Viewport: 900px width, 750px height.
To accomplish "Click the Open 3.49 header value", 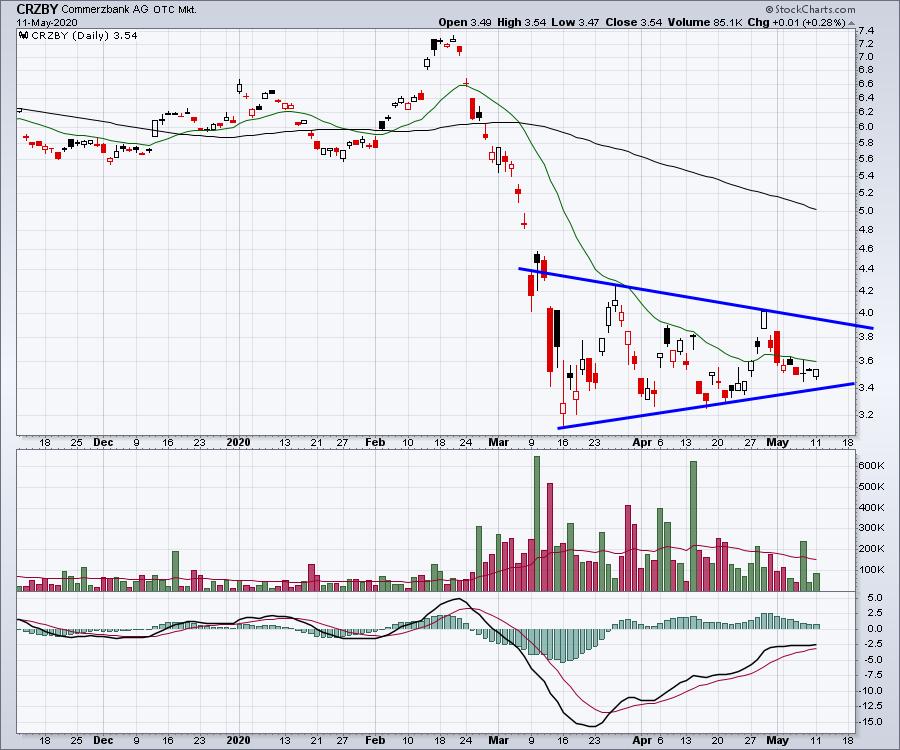I will click(463, 21).
